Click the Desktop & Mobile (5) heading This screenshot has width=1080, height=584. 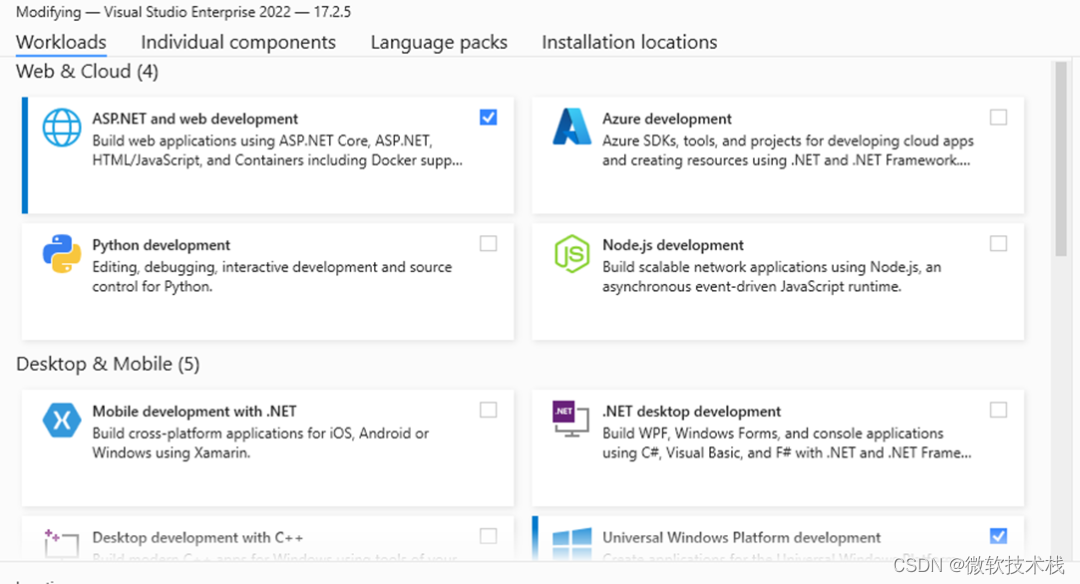click(x=108, y=364)
